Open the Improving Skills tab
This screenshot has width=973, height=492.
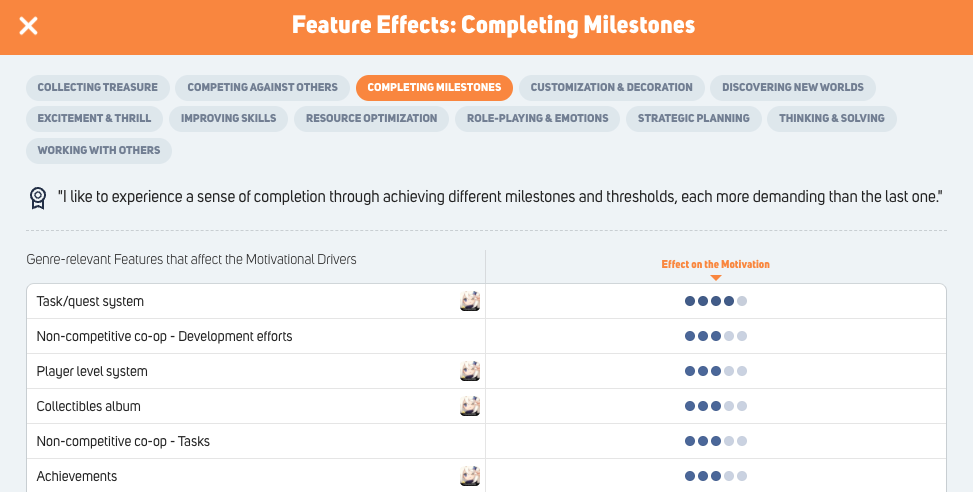pos(228,119)
